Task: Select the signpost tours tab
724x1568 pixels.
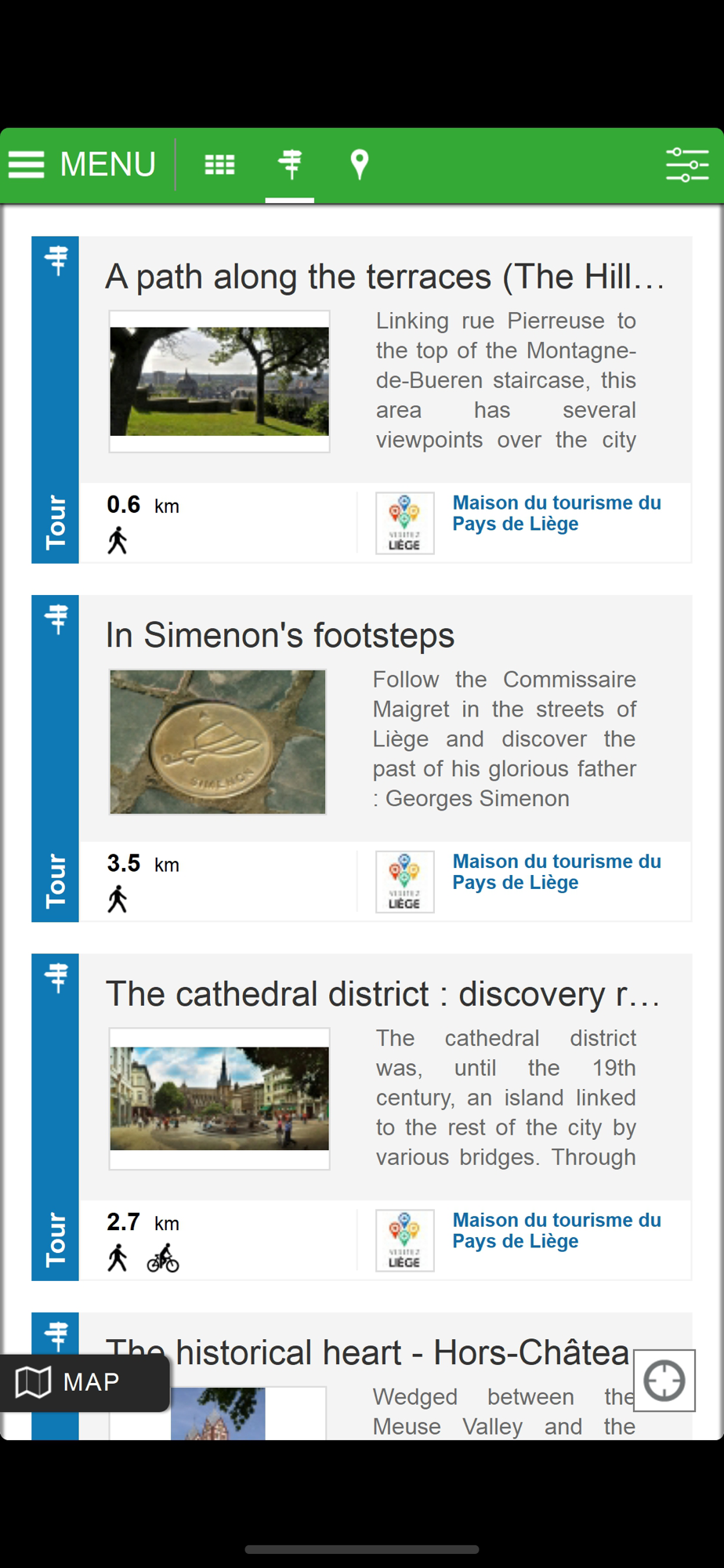Action: [x=290, y=165]
